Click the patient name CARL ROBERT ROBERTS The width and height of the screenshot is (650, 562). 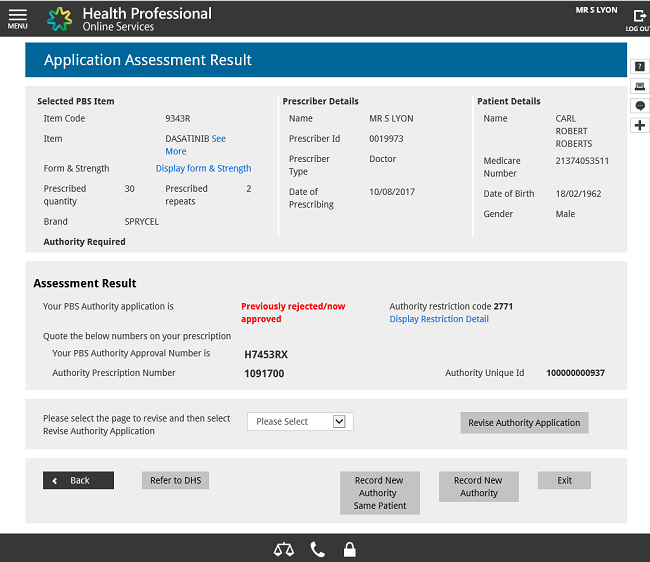(574, 131)
